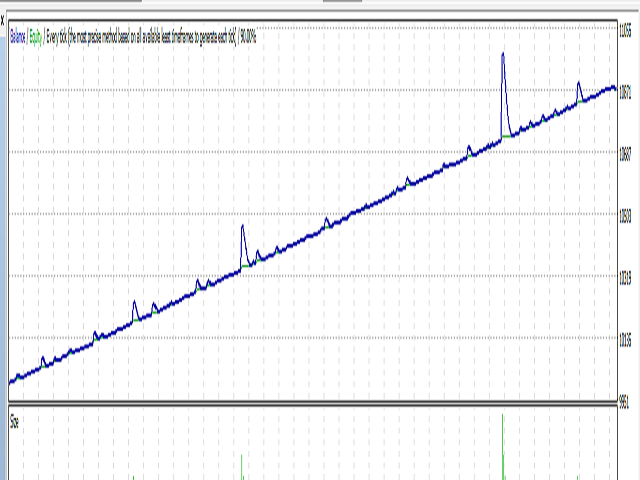Viewport: 640px width, 480px height.
Task: Click the 10872 value on the vertical axis
Action: [624, 93]
